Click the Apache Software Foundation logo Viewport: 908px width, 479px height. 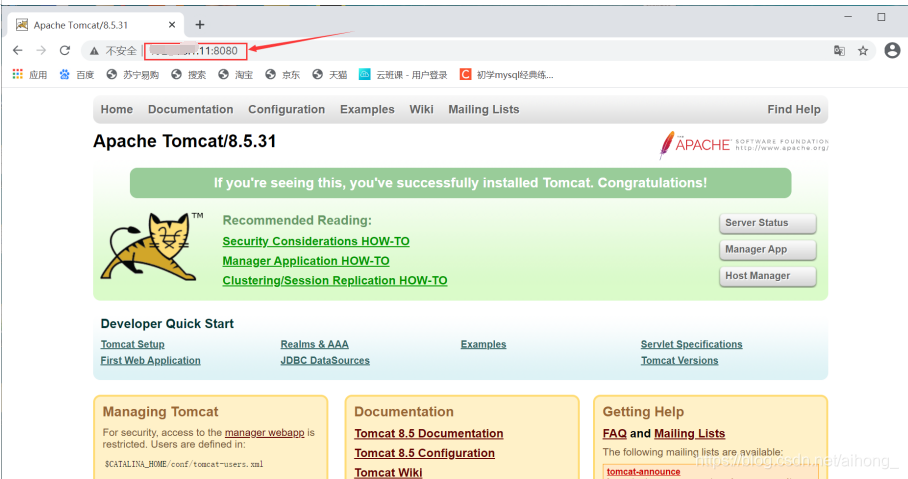pyautogui.click(x=744, y=145)
